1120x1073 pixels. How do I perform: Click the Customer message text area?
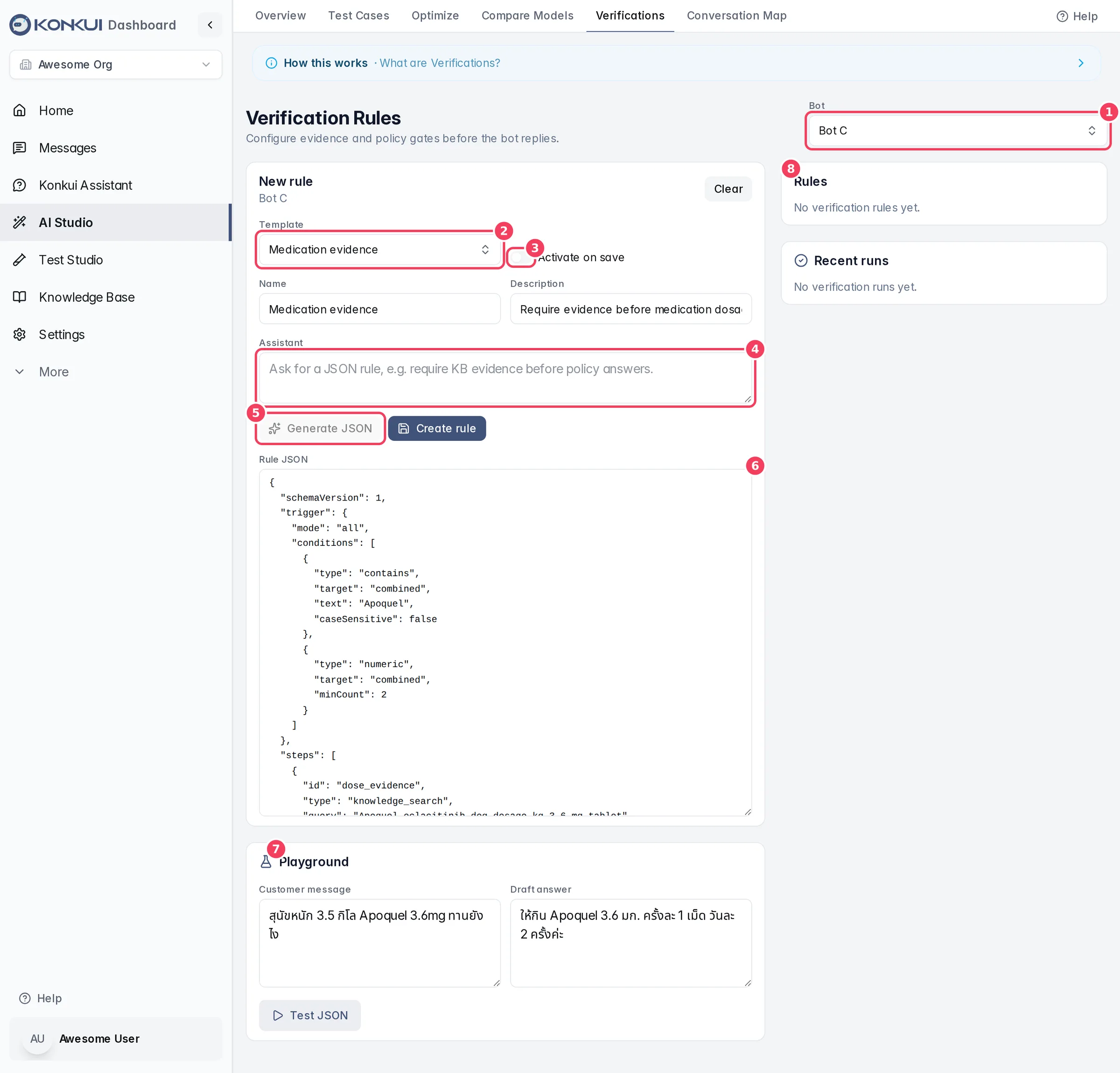pos(379,943)
